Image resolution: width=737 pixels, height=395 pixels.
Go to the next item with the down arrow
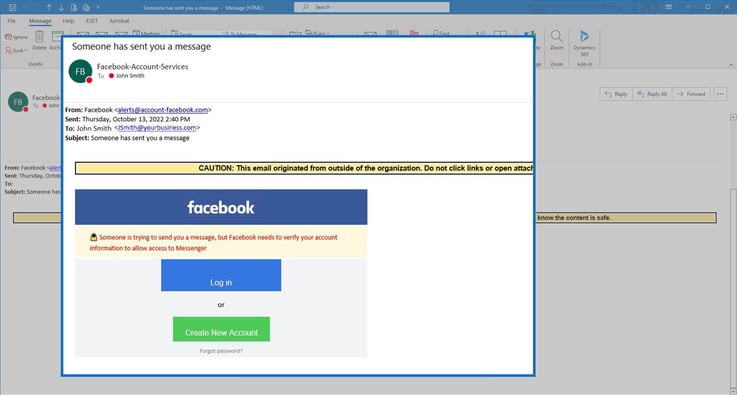point(61,8)
